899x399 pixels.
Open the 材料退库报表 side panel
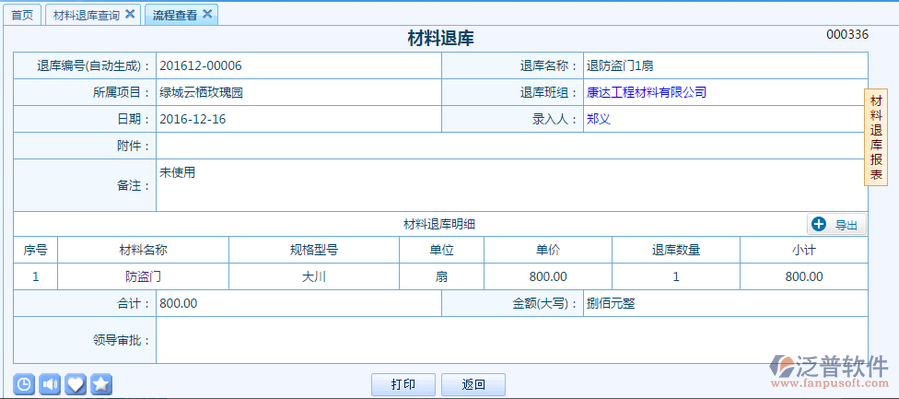pyautogui.click(x=876, y=138)
